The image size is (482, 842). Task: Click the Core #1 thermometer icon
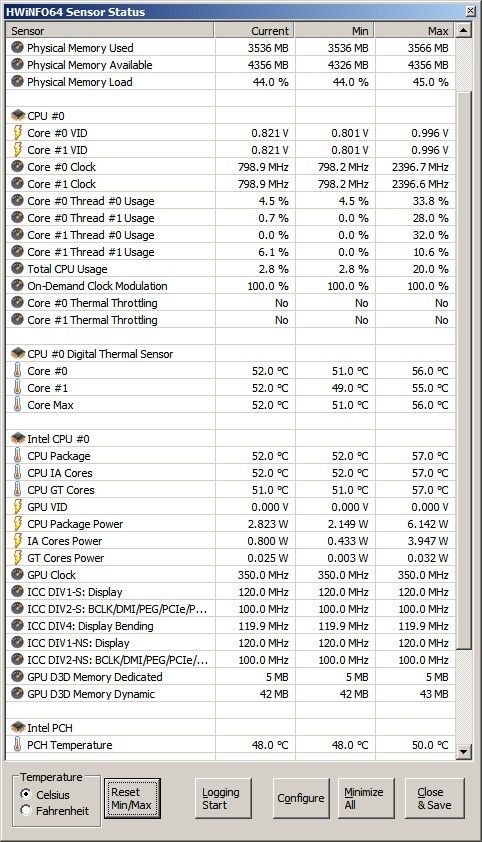click(18, 388)
